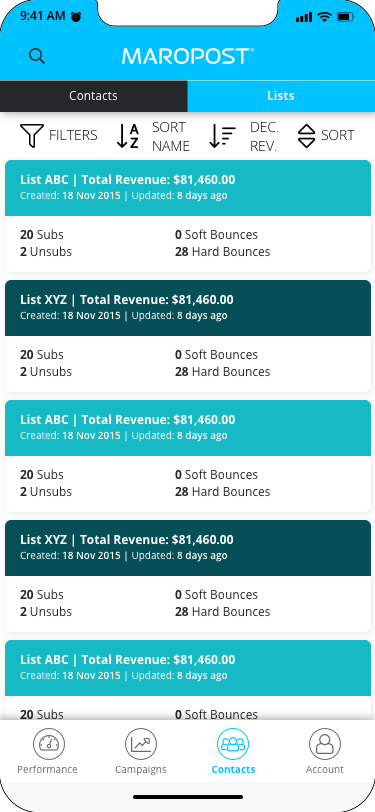
Task: Open the first List XYZ card header
Action: pyautogui.click(x=188, y=308)
